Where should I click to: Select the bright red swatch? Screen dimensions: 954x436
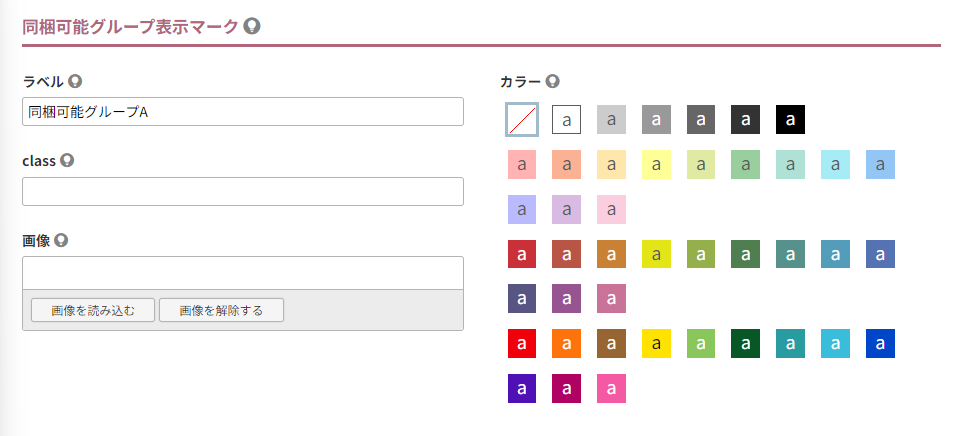click(522, 344)
